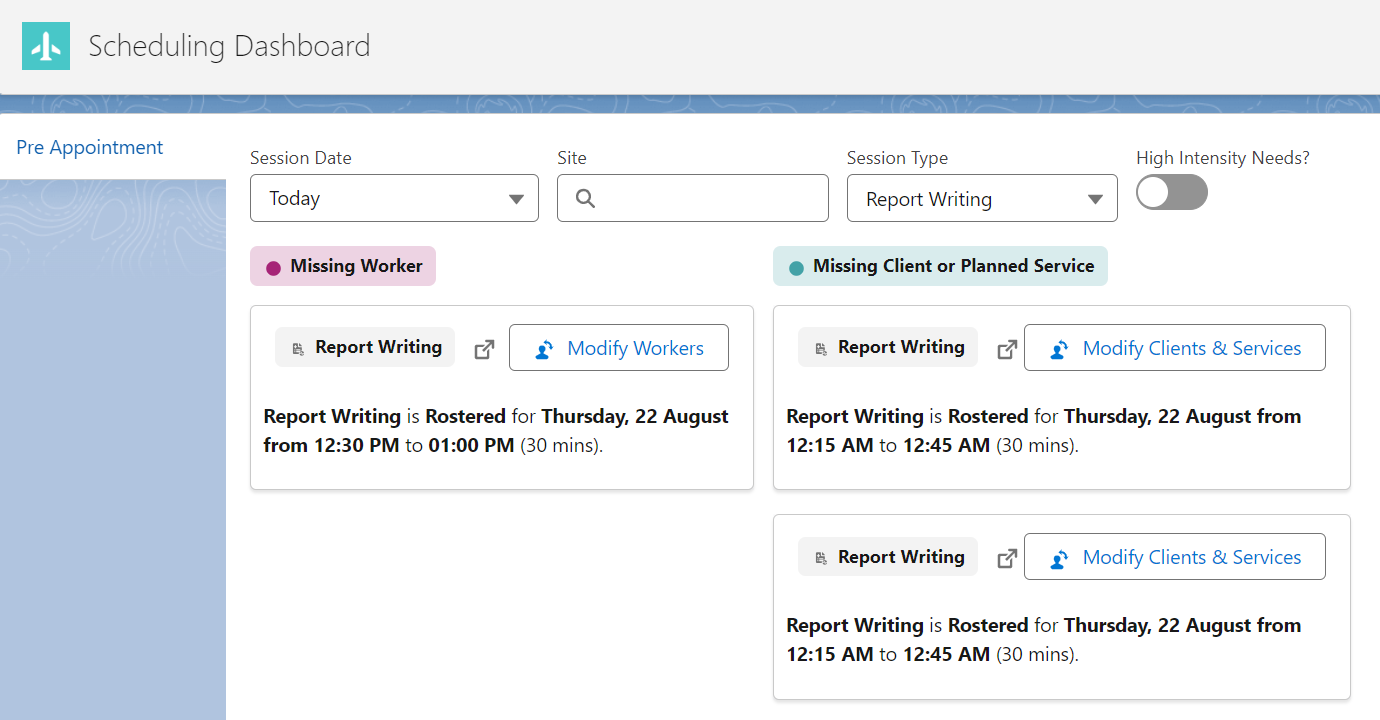Click the Scheduling Dashboard app logo icon
Screen dimensions: 1380x720
(45, 45)
